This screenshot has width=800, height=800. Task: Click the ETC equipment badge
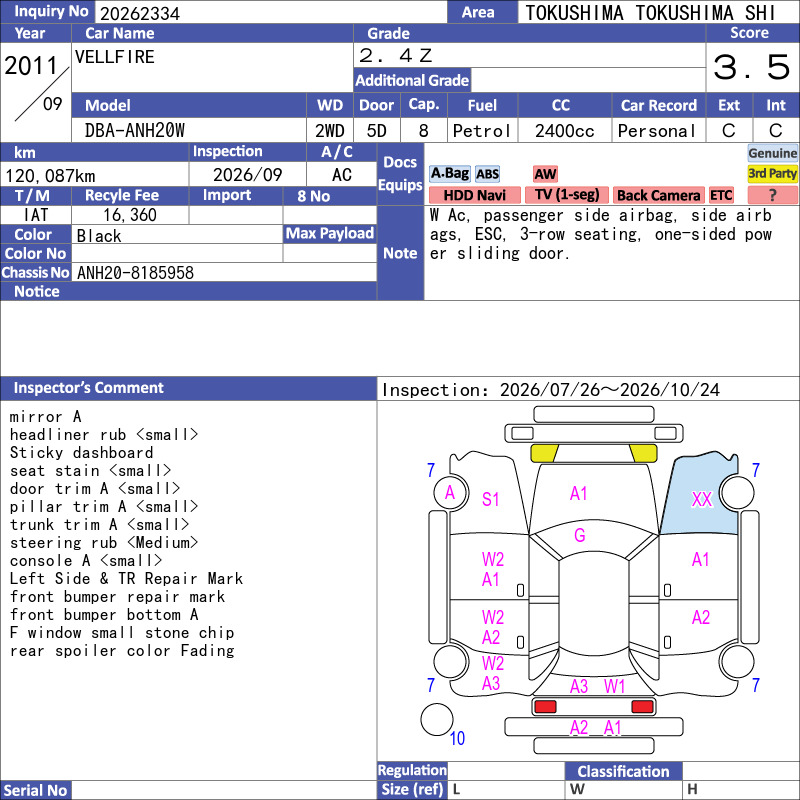click(x=721, y=195)
